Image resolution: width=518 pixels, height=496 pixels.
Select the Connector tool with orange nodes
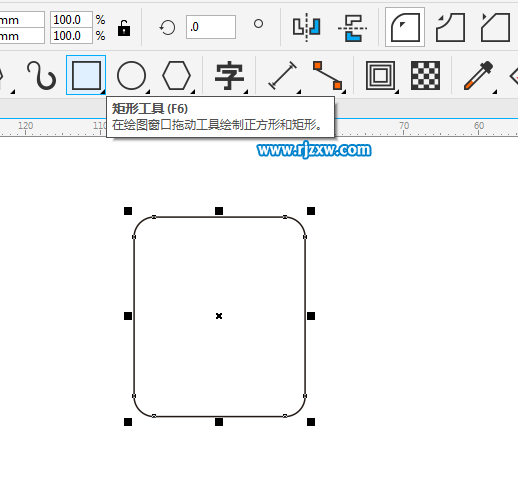click(328, 75)
